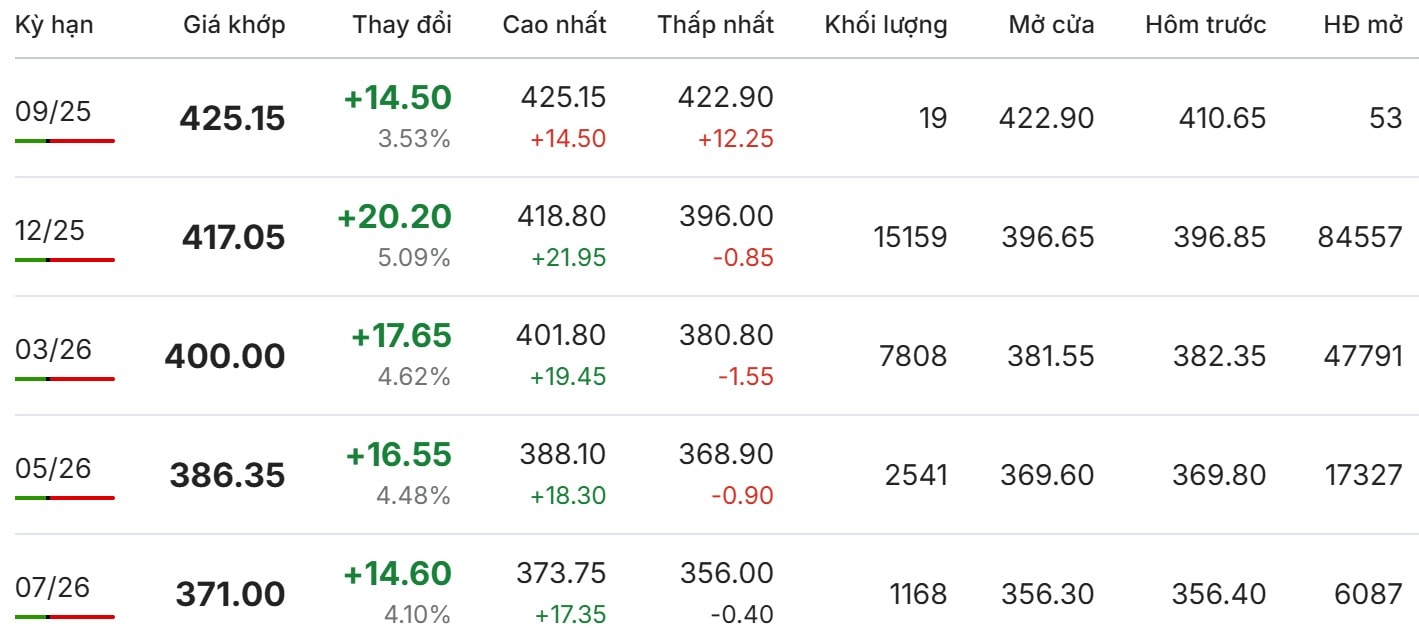Click the 417.05 matched price
This screenshot has width=1419, height=639.
tap(233, 238)
